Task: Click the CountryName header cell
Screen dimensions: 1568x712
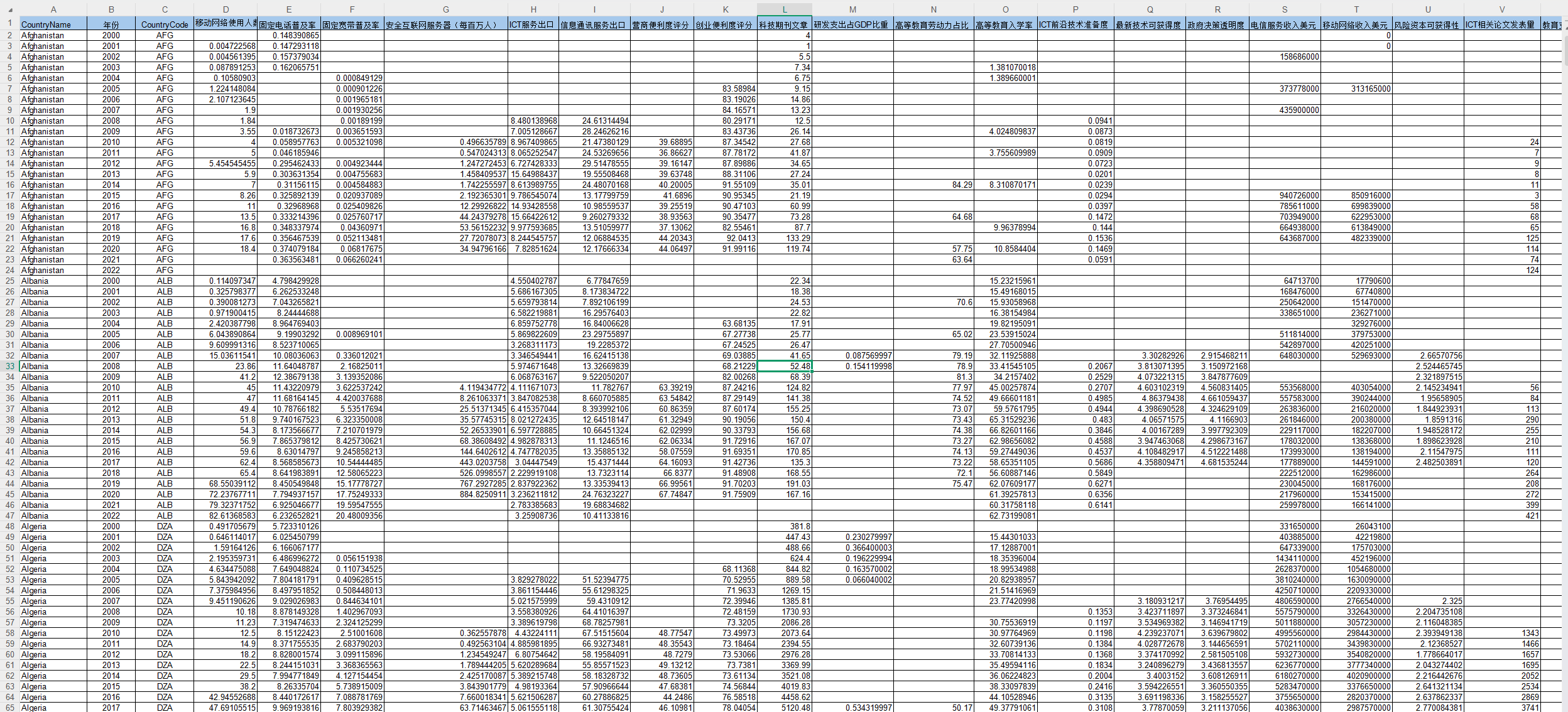Action: click(53, 24)
